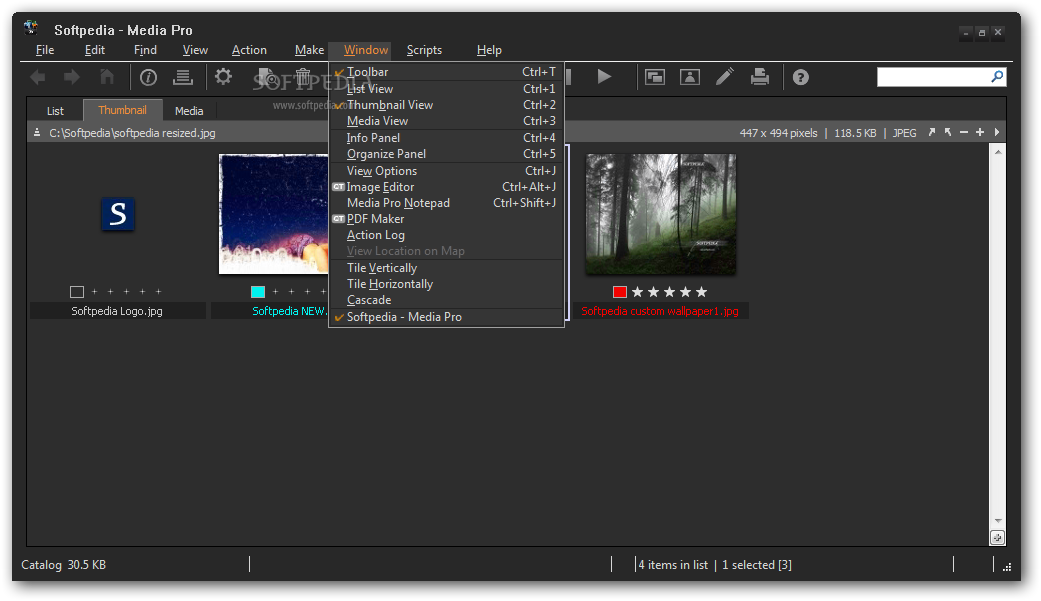
Task: Open Organize Panel from Window menu
Action: (446, 154)
